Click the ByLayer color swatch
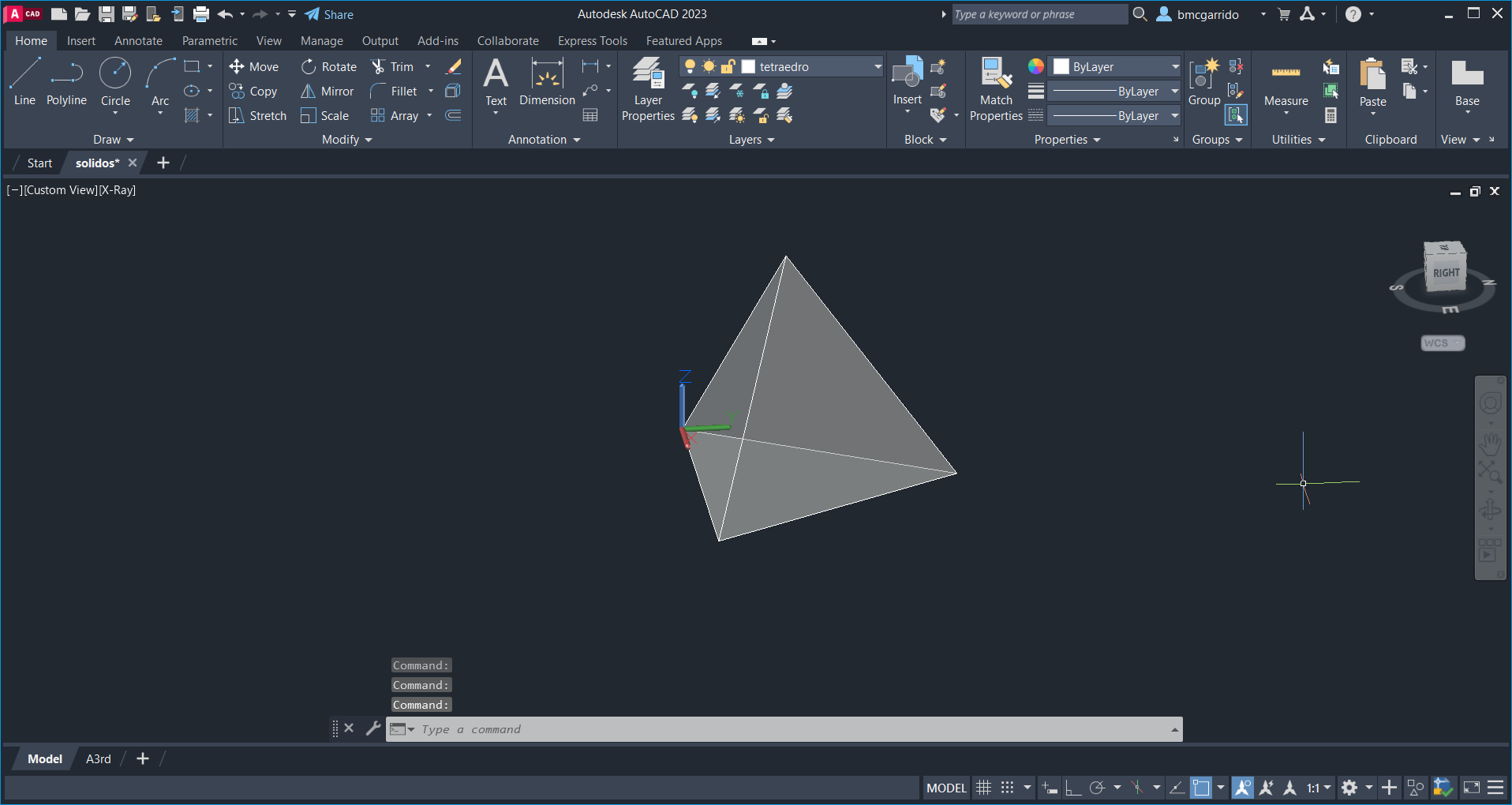 pos(1061,67)
